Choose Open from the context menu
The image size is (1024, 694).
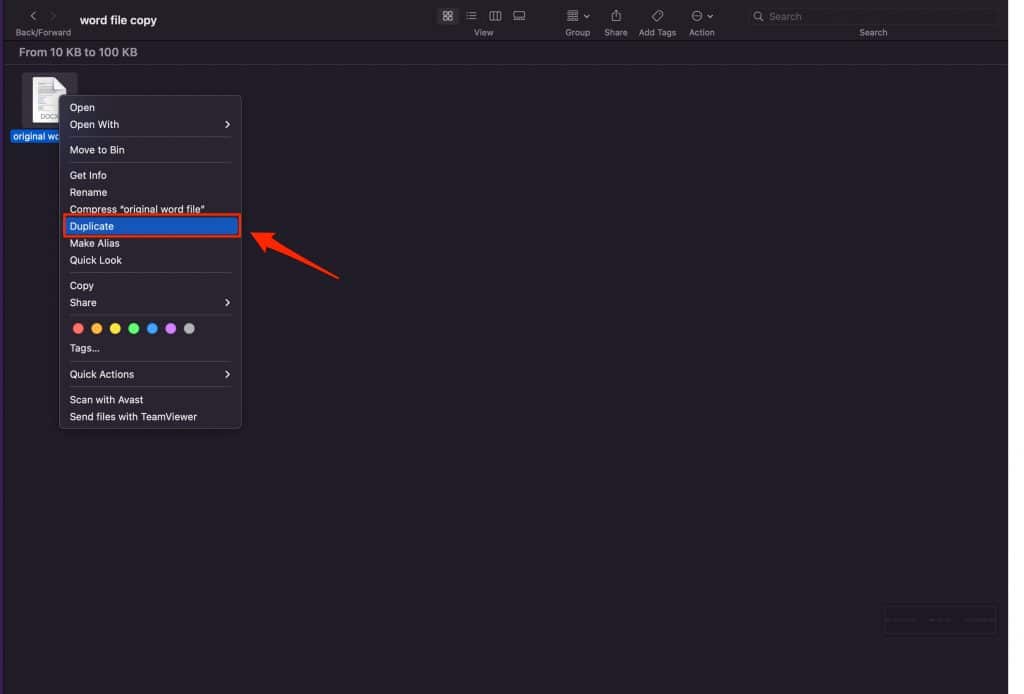(150, 107)
